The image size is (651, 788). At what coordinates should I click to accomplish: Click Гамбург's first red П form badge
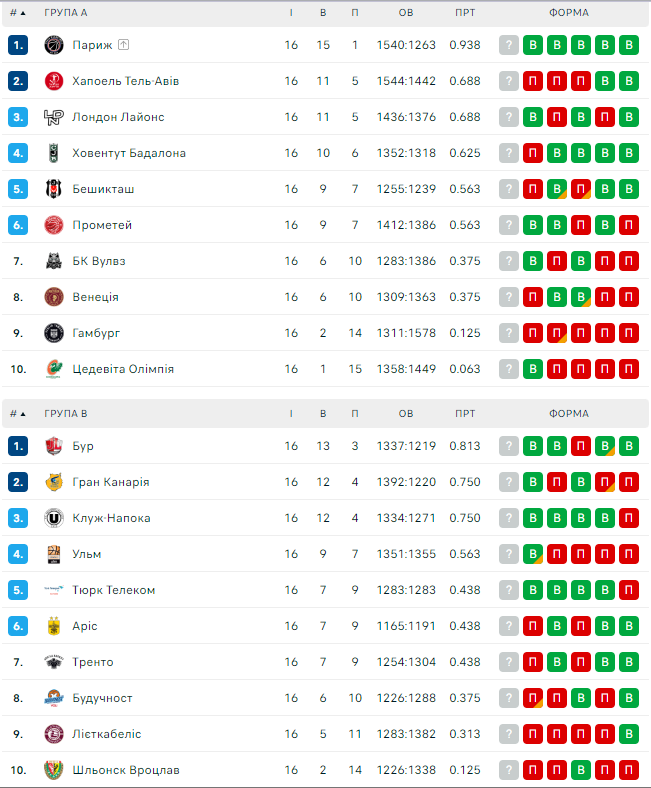[533, 333]
